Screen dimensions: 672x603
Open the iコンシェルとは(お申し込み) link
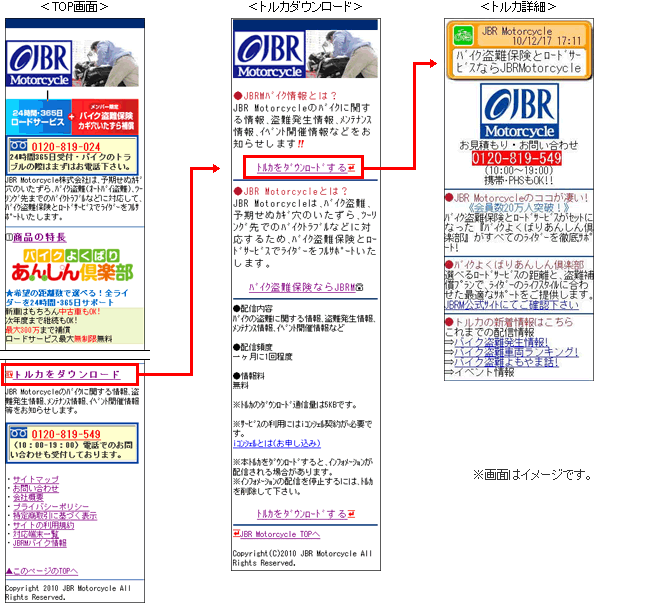277,443
